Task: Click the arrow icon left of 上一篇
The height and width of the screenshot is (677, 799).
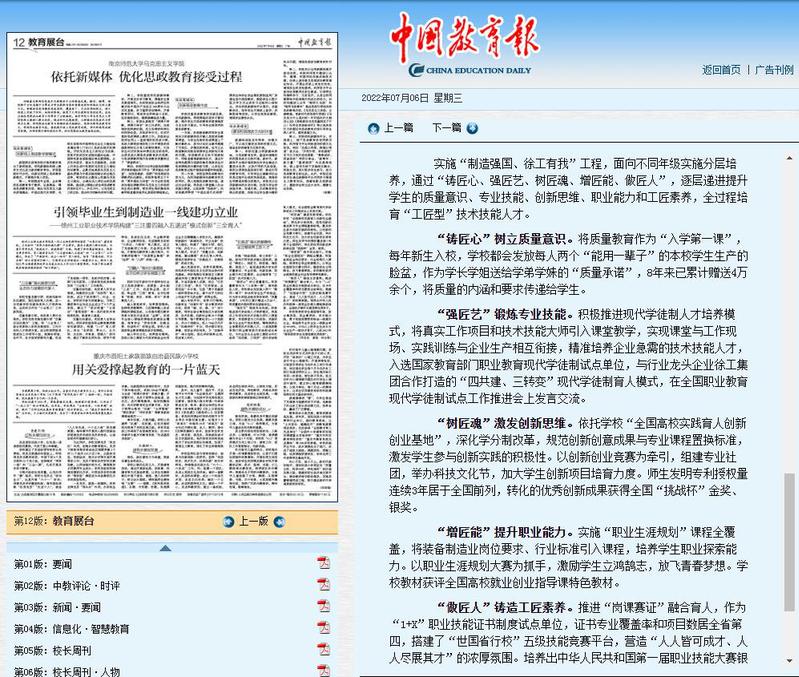Action: click(x=373, y=128)
